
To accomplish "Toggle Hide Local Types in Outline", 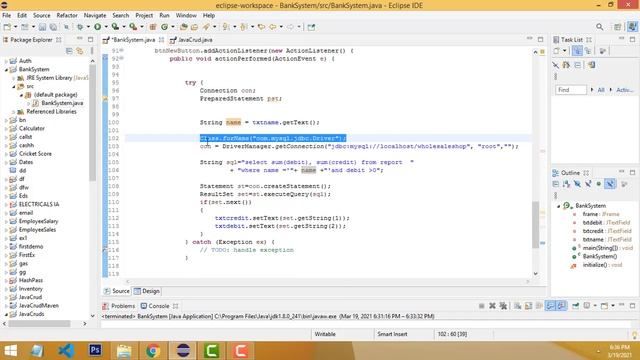I will point(610,184).
